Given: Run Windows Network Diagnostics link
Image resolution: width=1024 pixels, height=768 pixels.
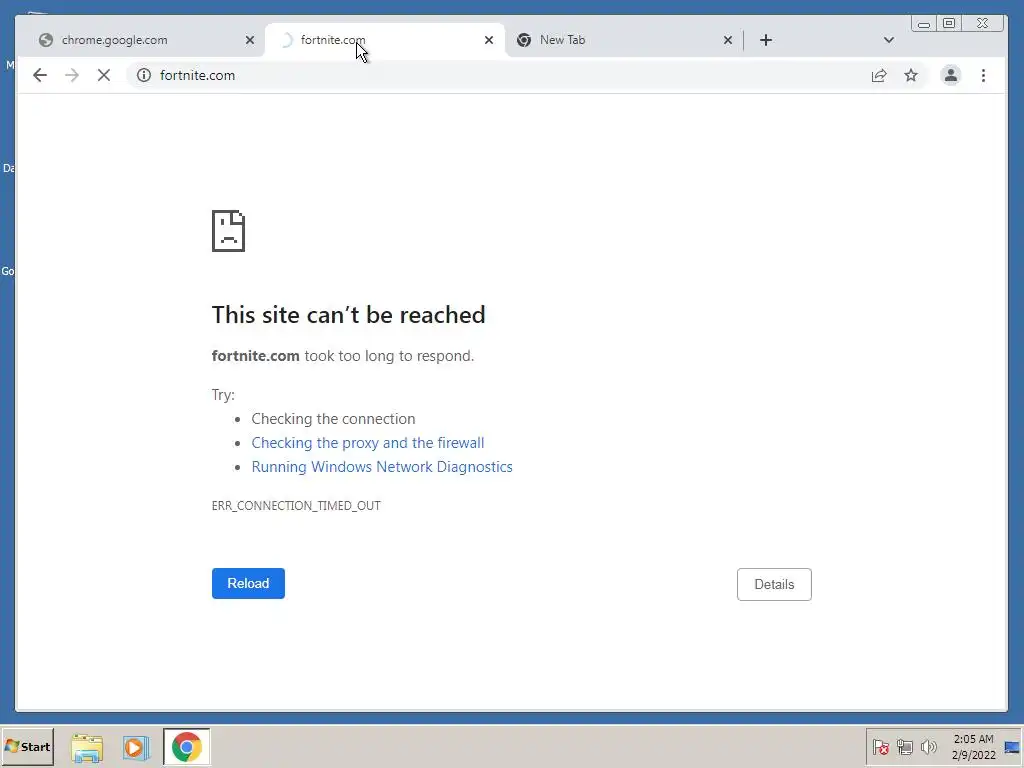Looking at the screenshot, I should point(382,467).
